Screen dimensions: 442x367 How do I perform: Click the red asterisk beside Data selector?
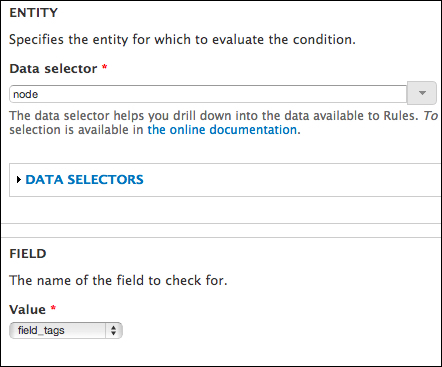(104, 67)
